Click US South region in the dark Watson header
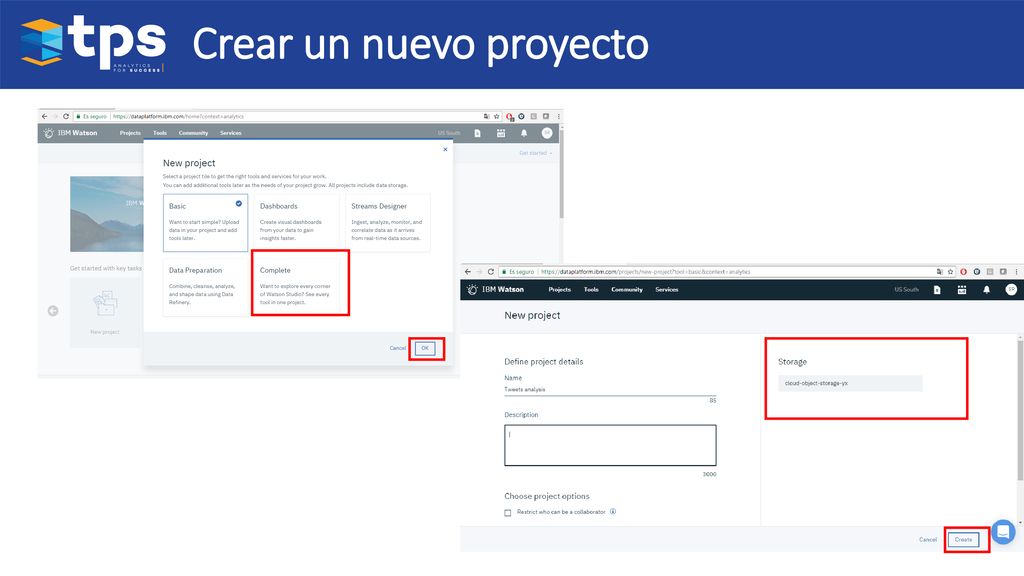The image size is (1024, 576). pyautogui.click(x=906, y=289)
